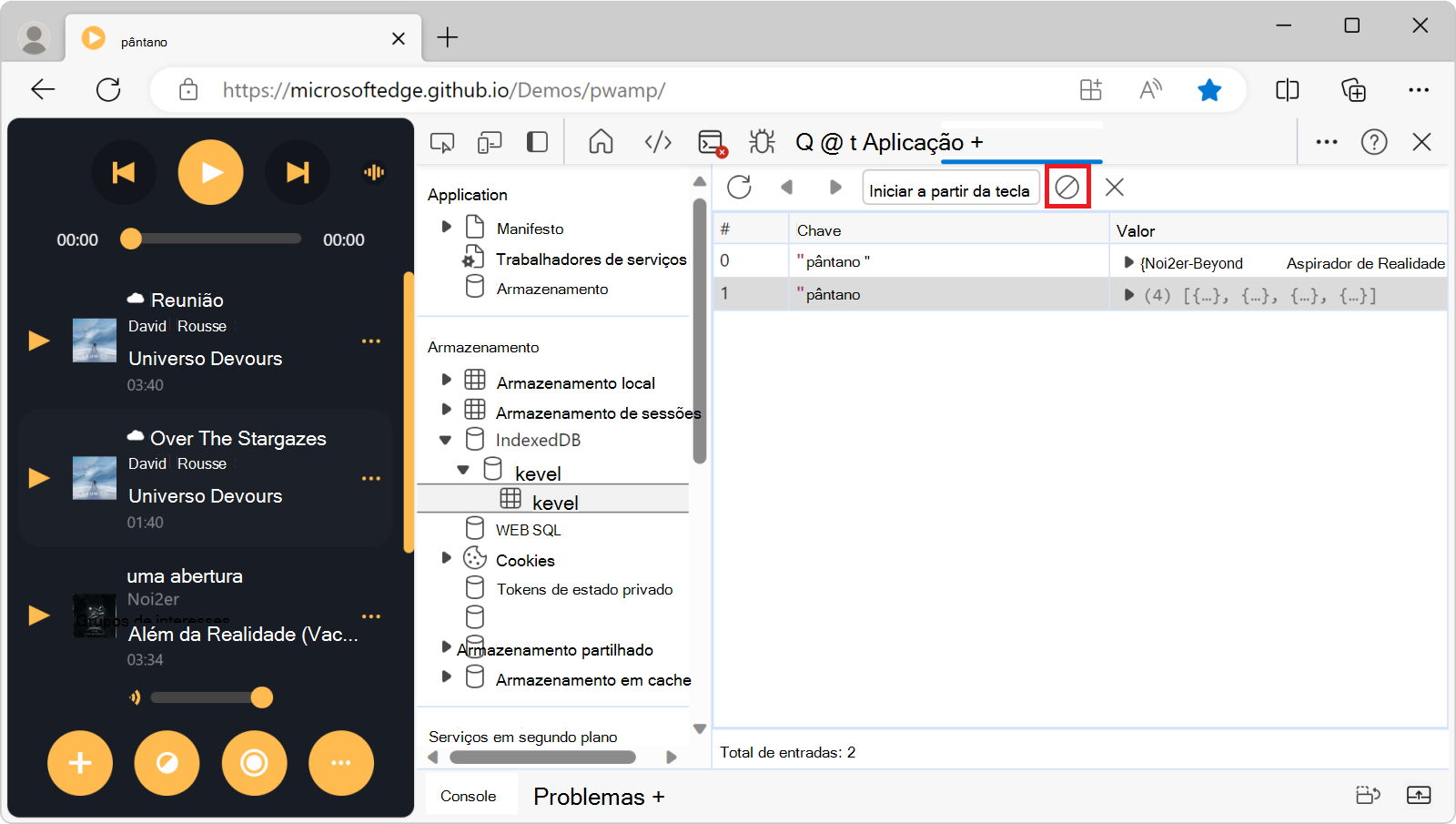This screenshot has height=824, width=1456.
Task: Open the Console tool with errors
Action: (x=712, y=143)
